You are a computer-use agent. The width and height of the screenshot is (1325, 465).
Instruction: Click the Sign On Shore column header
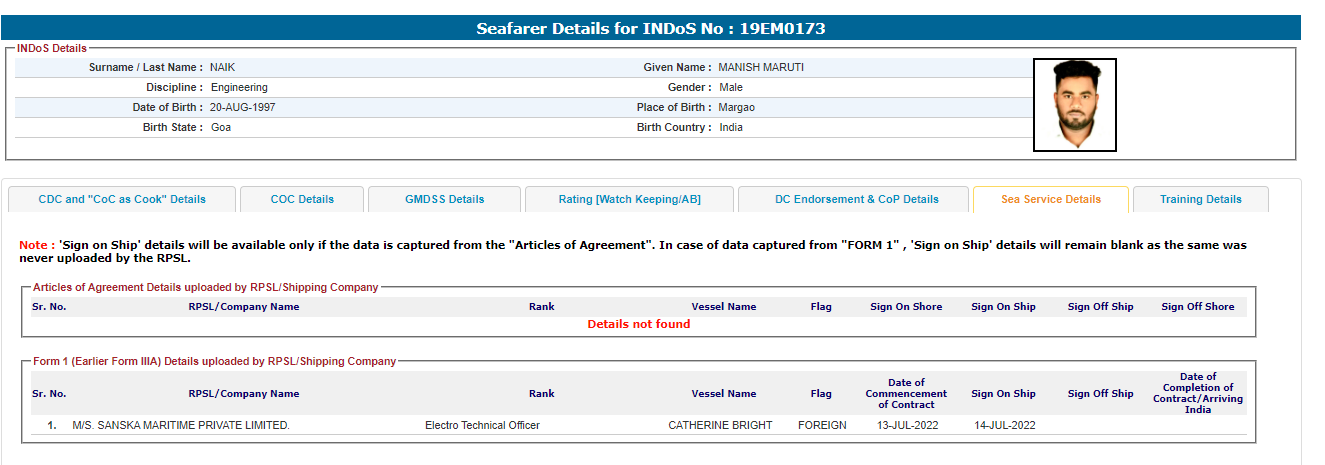[906, 307]
